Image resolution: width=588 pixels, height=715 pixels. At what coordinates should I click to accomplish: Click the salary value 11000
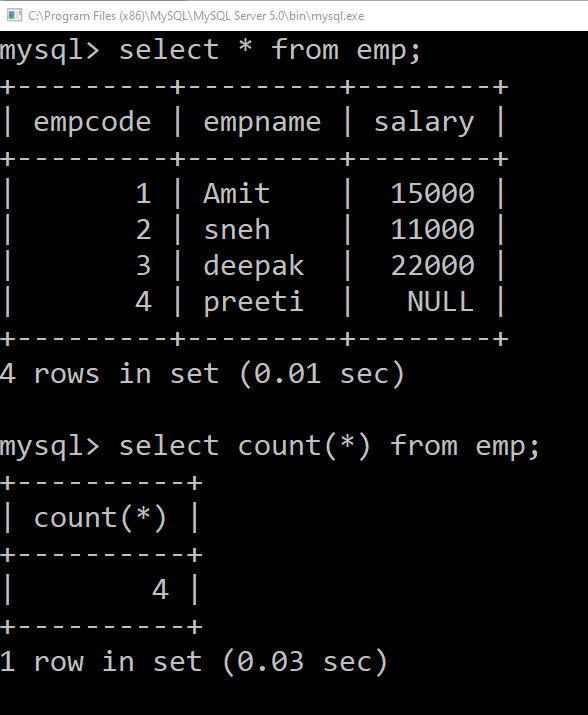432,229
